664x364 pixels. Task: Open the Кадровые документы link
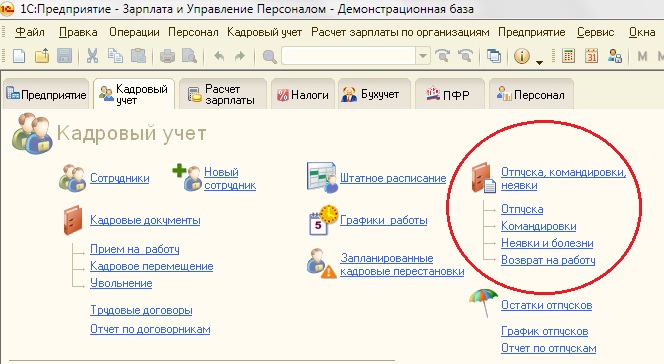point(145,220)
